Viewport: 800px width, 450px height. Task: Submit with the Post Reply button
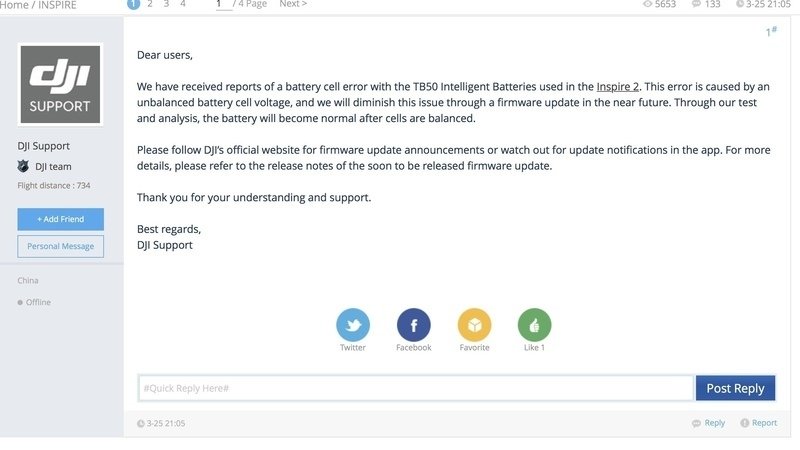pos(735,388)
